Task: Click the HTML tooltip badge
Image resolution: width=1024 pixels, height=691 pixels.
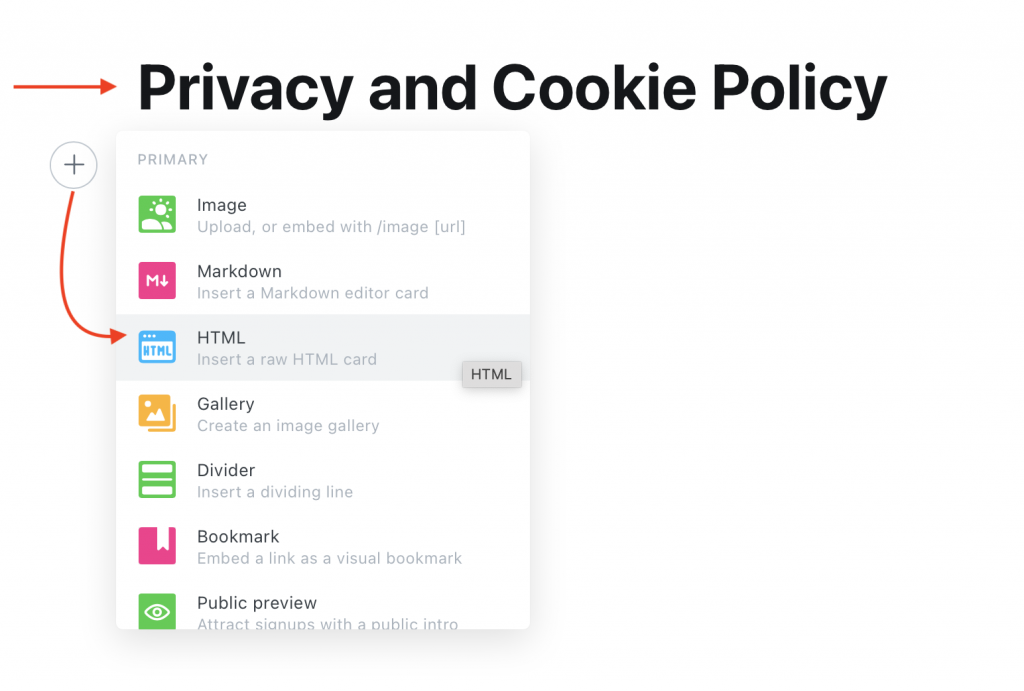Action: coord(491,374)
